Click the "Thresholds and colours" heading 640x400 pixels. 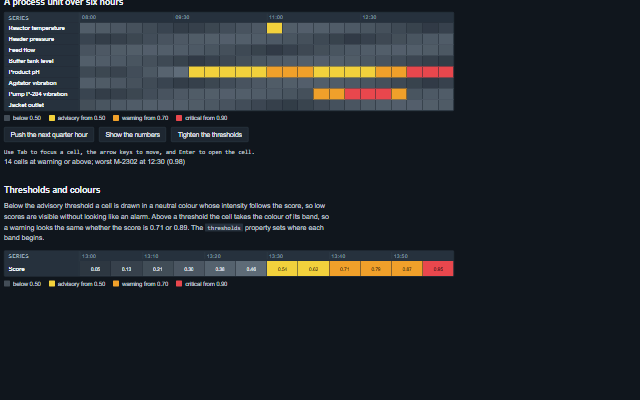tap(52, 190)
